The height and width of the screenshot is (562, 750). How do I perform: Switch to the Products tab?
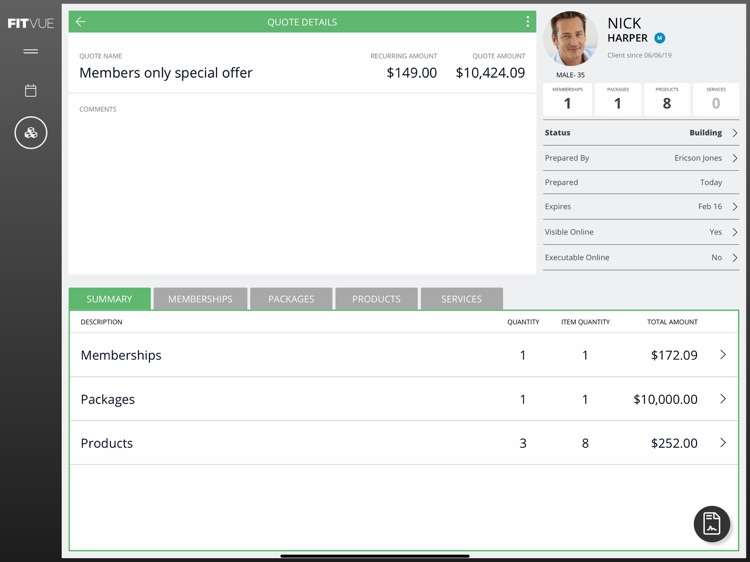click(x=376, y=299)
